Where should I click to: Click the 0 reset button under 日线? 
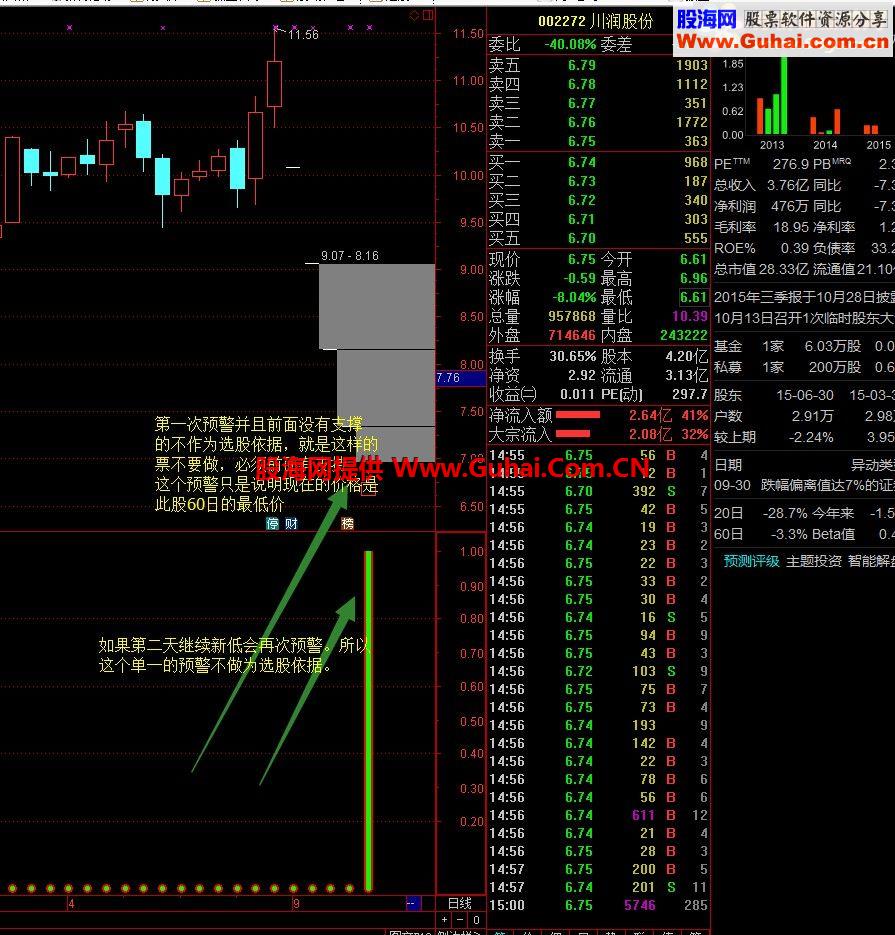click(476, 919)
